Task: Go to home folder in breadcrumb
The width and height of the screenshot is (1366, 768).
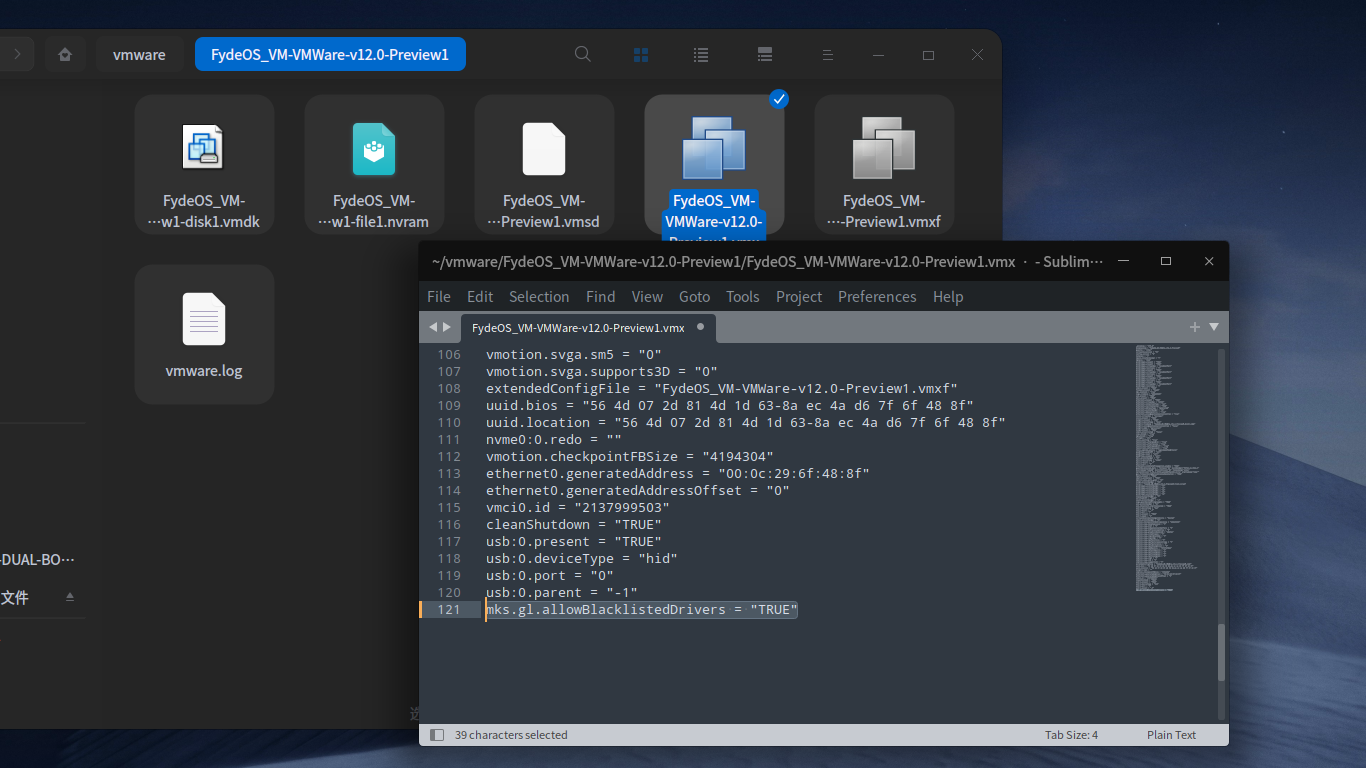Action: (x=65, y=54)
